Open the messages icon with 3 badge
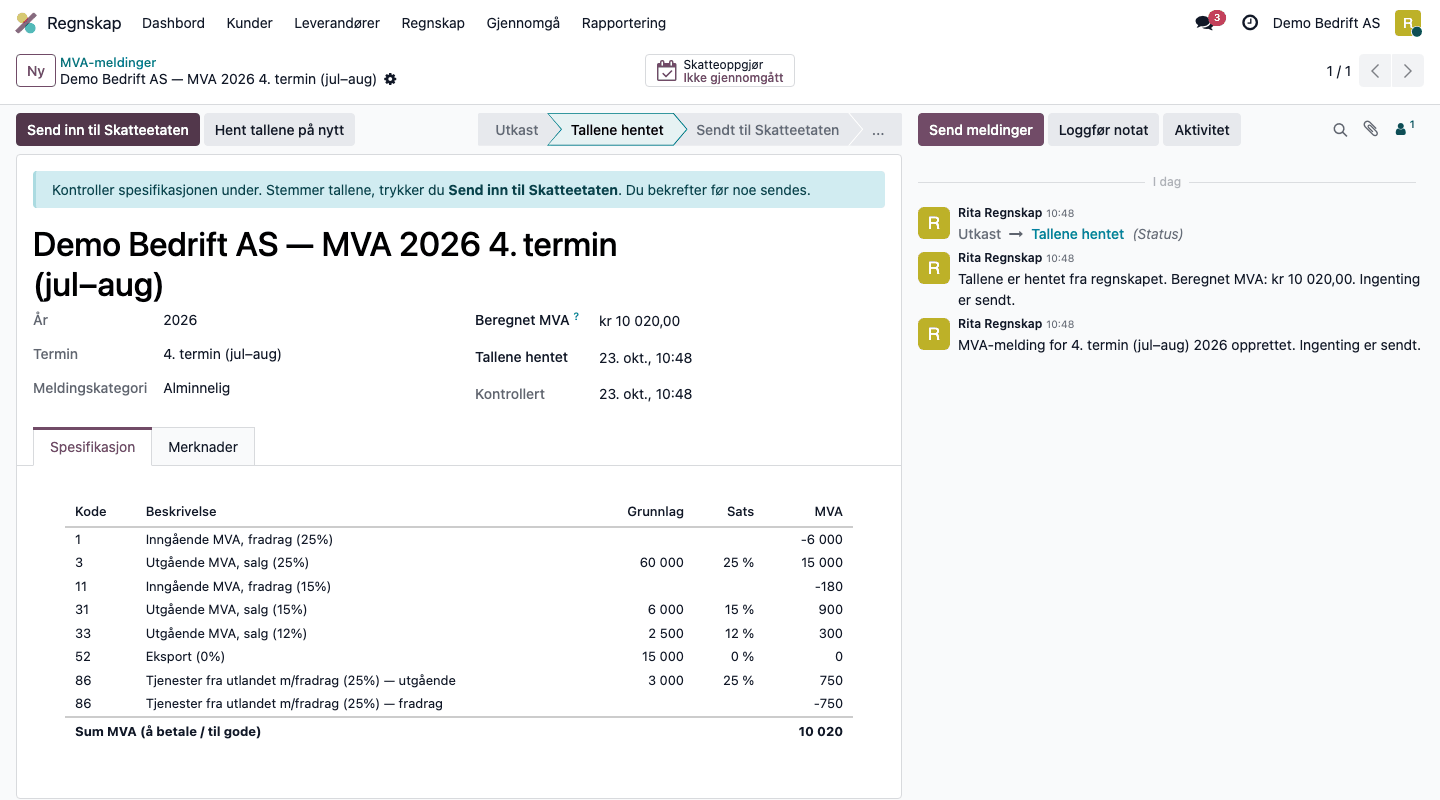Viewport: 1440px width, 800px height. 1208,23
